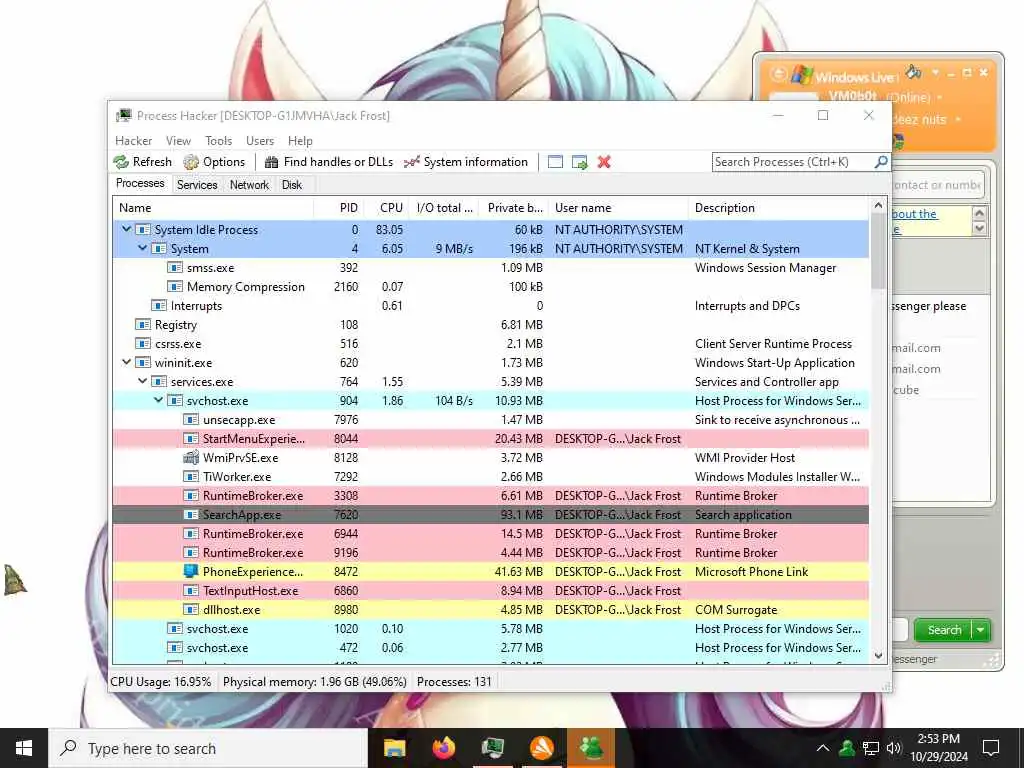Sort by the PID column header
This screenshot has height=768, width=1024.
point(339,208)
